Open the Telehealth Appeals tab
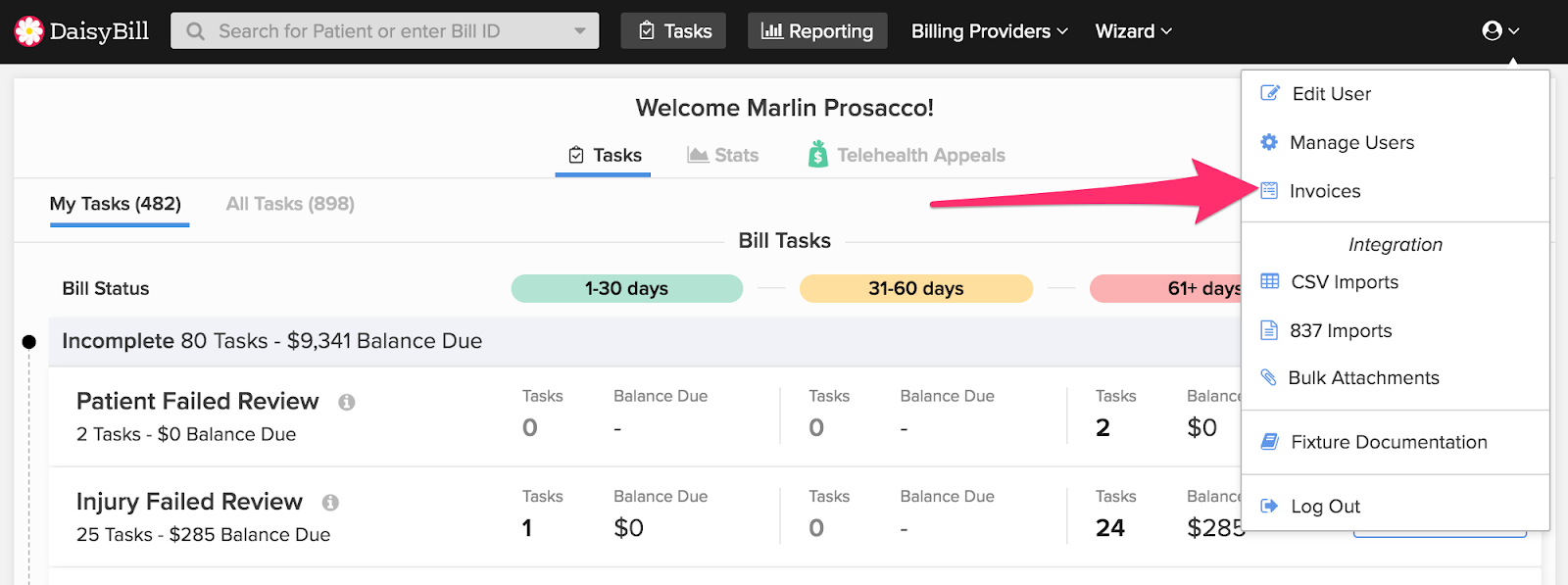 (x=906, y=155)
